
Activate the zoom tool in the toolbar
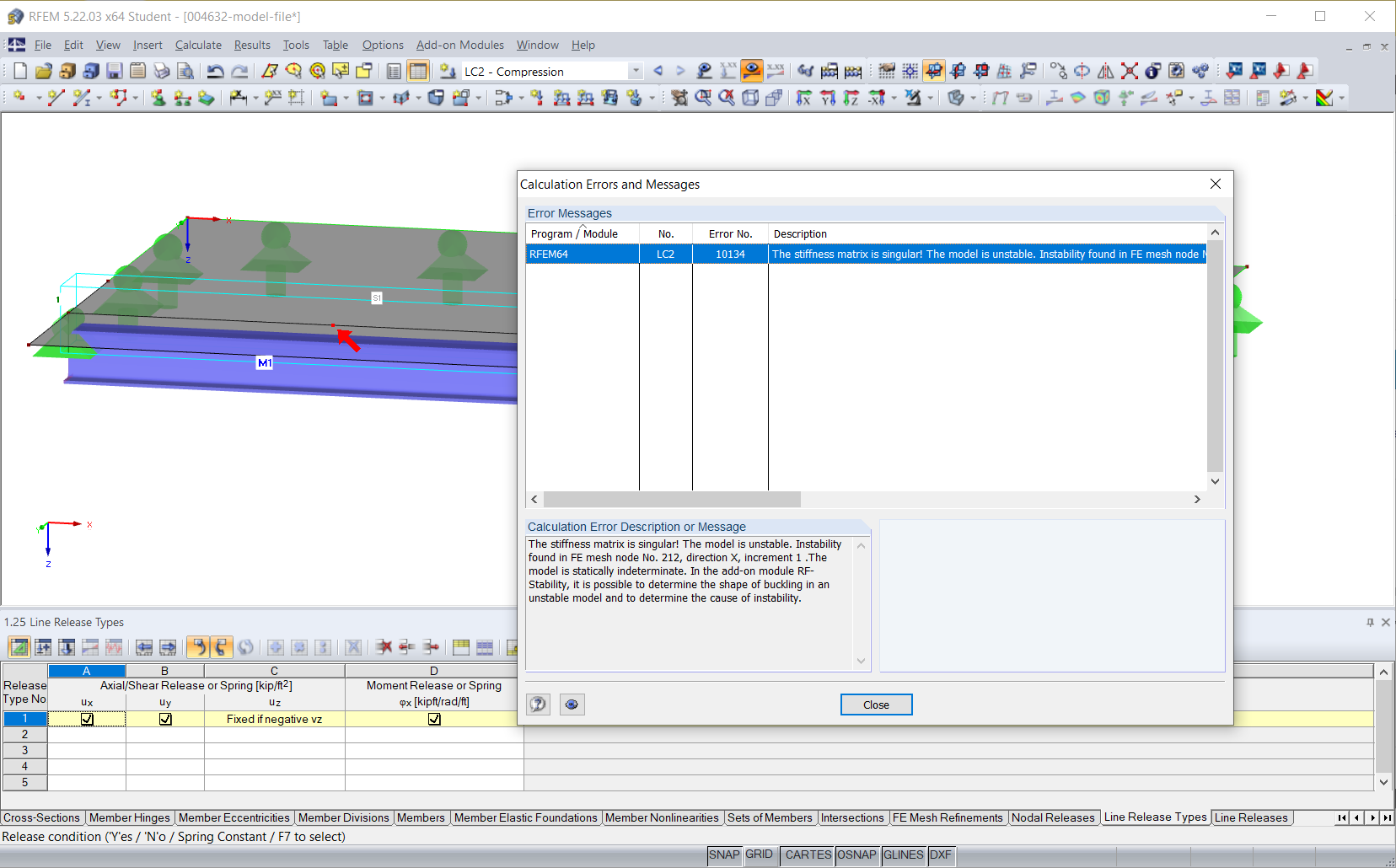tap(702, 97)
